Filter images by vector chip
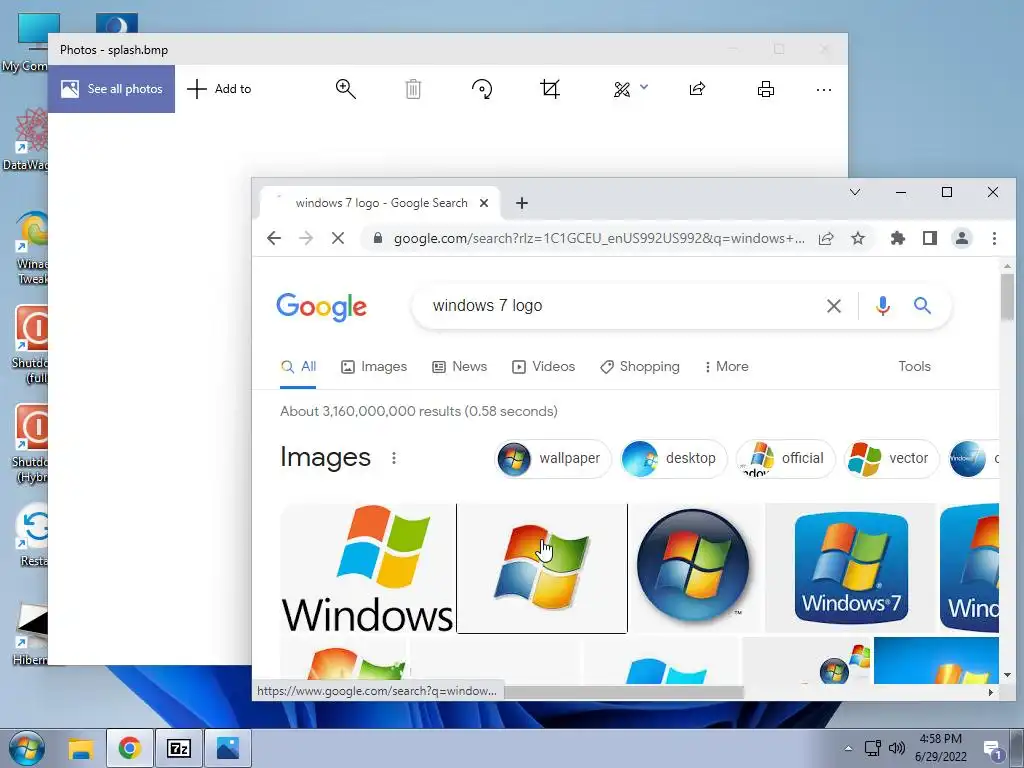 pyautogui.click(x=891, y=458)
